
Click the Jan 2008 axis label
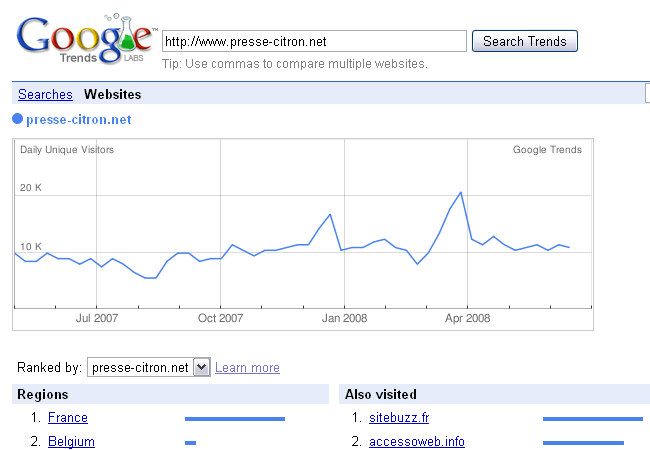344,318
